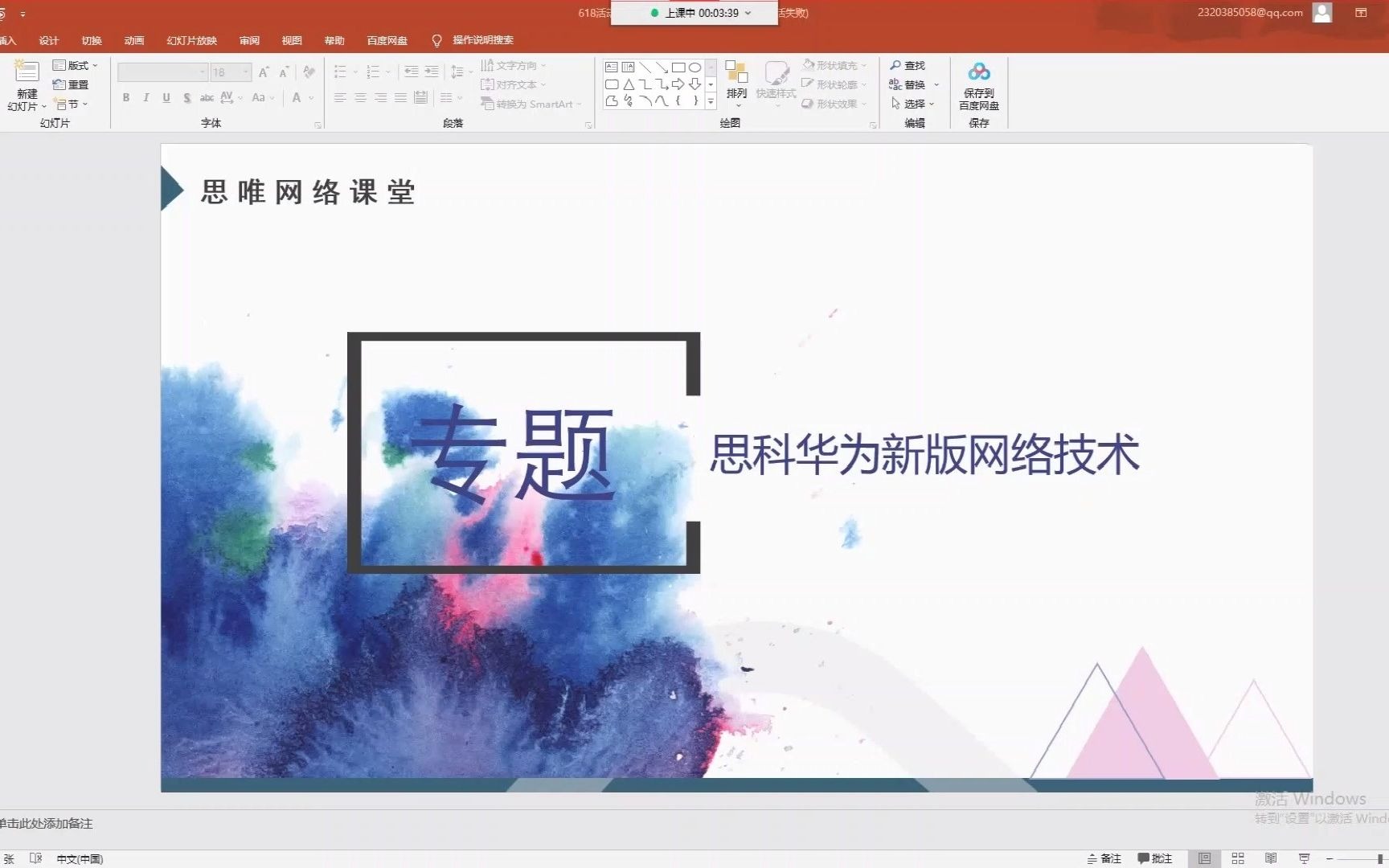Screen dimensions: 1389x868
Task: Switch to Slide Sorter view
Action: point(1238,858)
